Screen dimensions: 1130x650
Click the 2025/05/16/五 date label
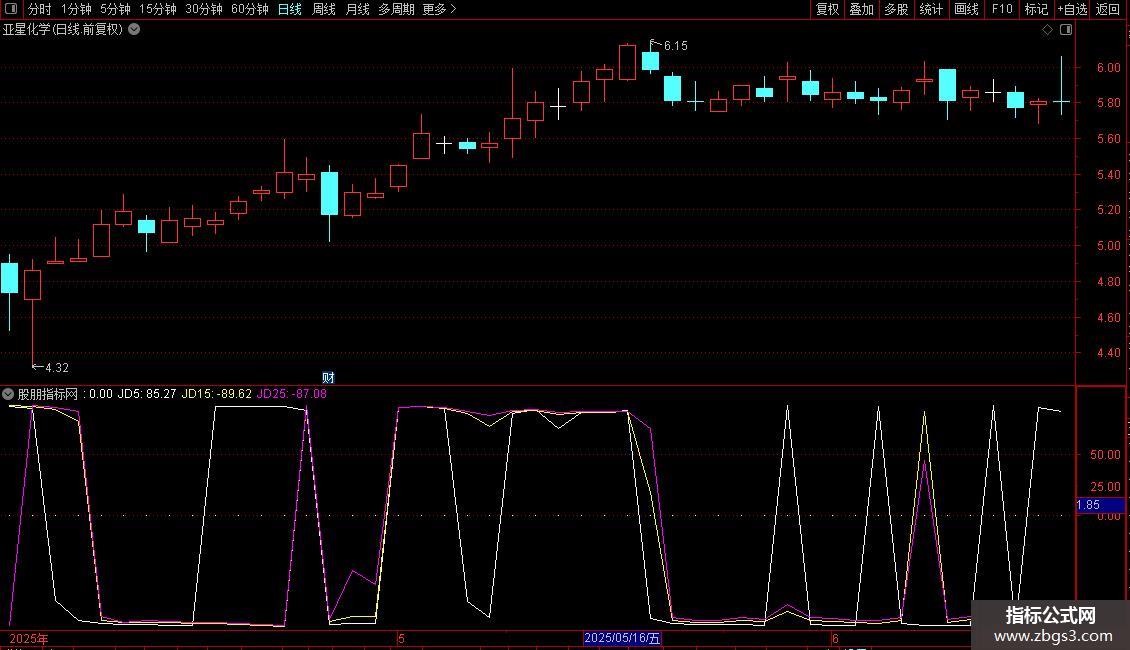pyautogui.click(x=622, y=638)
